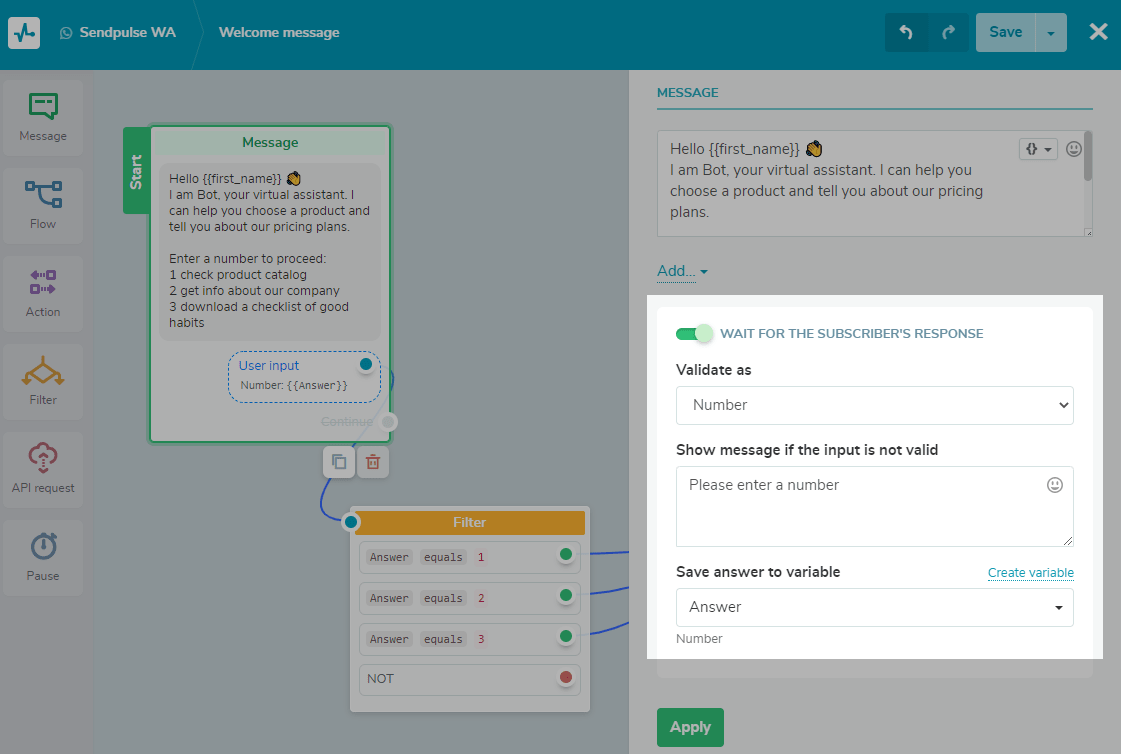The height and width of the screenshot is (754, 1121).
Task: Select the Message block tool
Action: 43,118
